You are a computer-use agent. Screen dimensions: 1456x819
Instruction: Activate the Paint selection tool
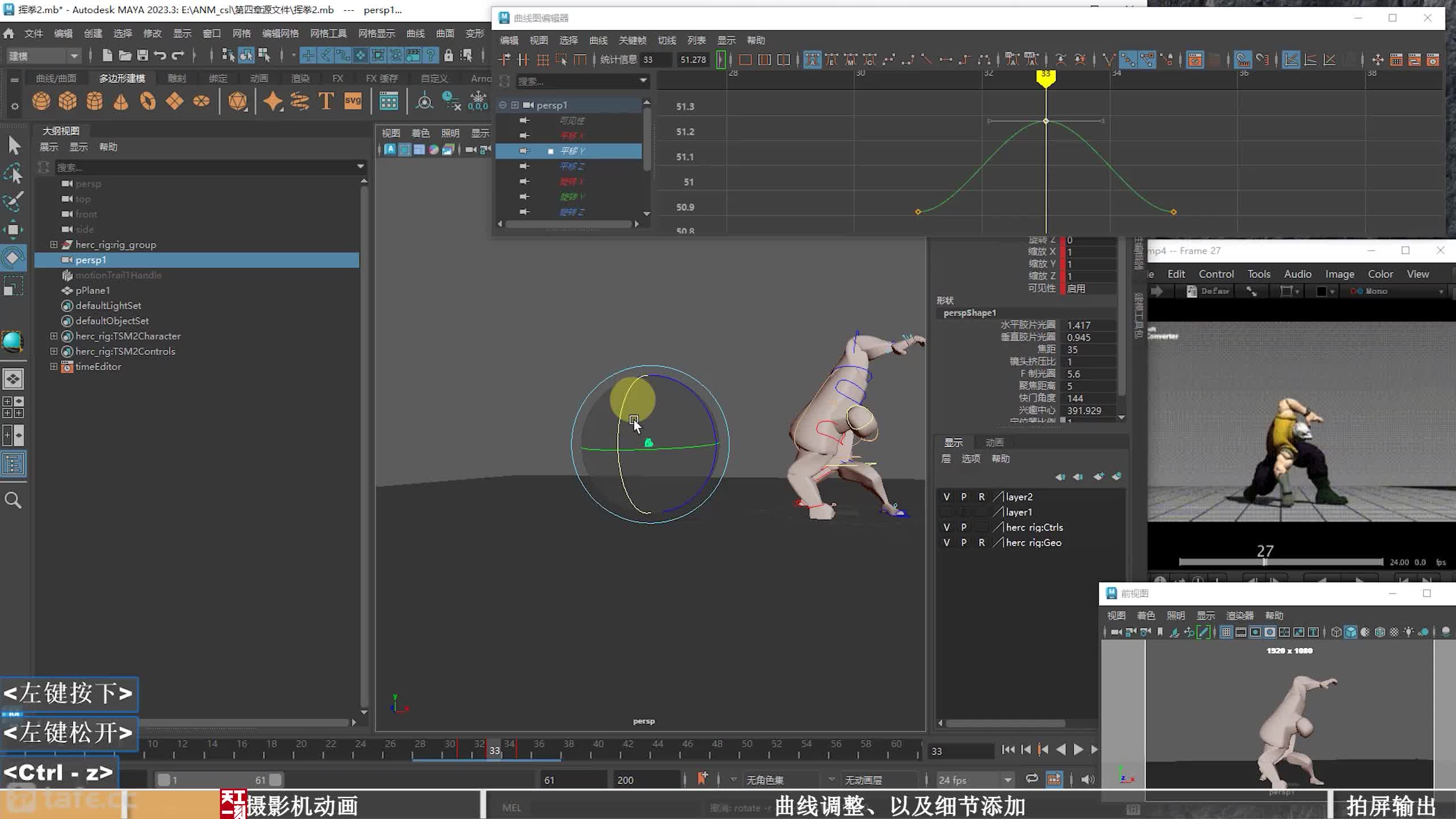pyautogui.click(x=14, y=201)
